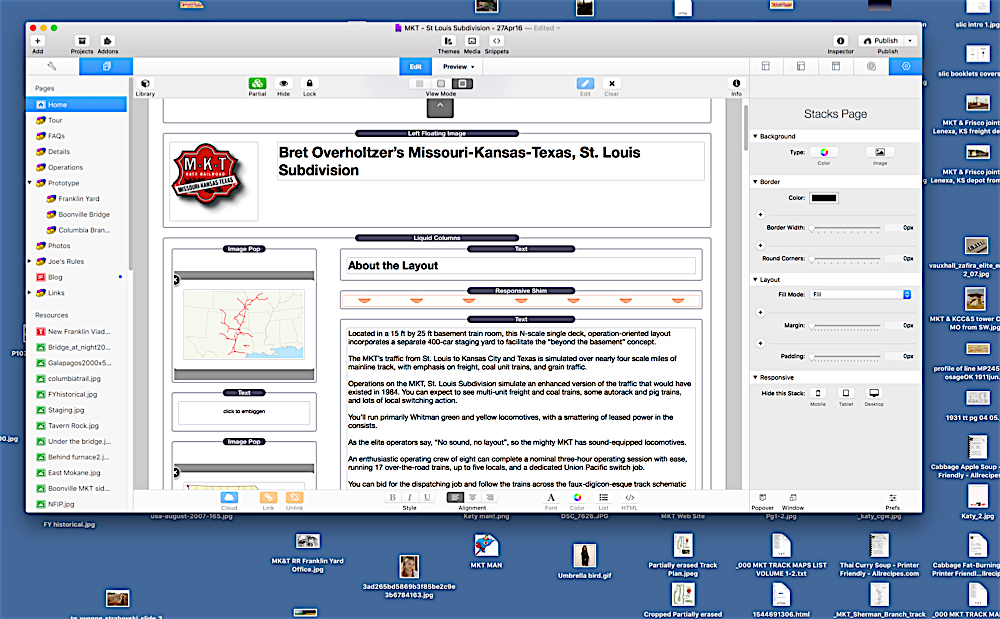Click the Unlink icon
Viewport: 1000px width, 619px height.
point(294,498)
